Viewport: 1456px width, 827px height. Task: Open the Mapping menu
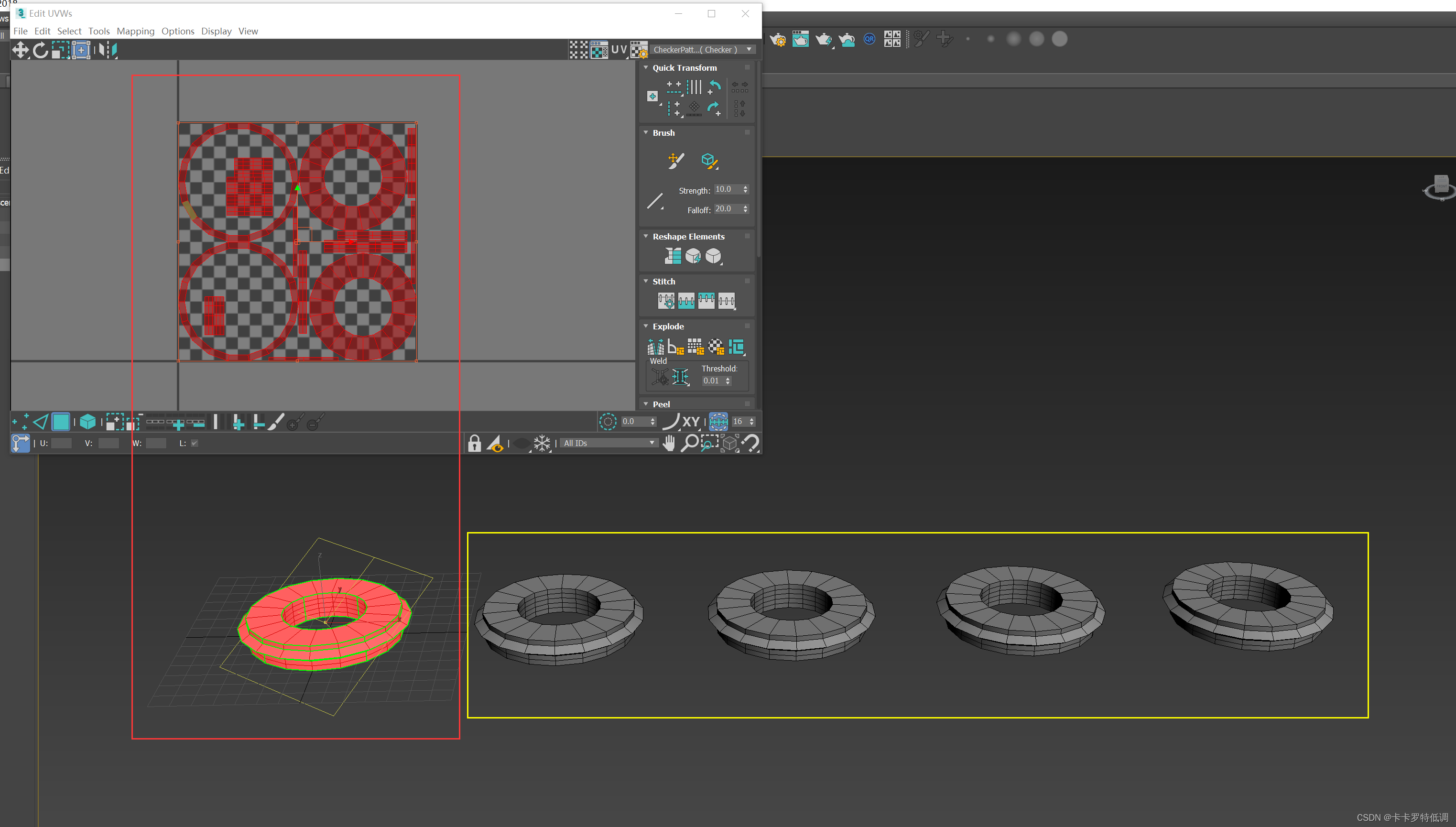[x=135, y=31]
